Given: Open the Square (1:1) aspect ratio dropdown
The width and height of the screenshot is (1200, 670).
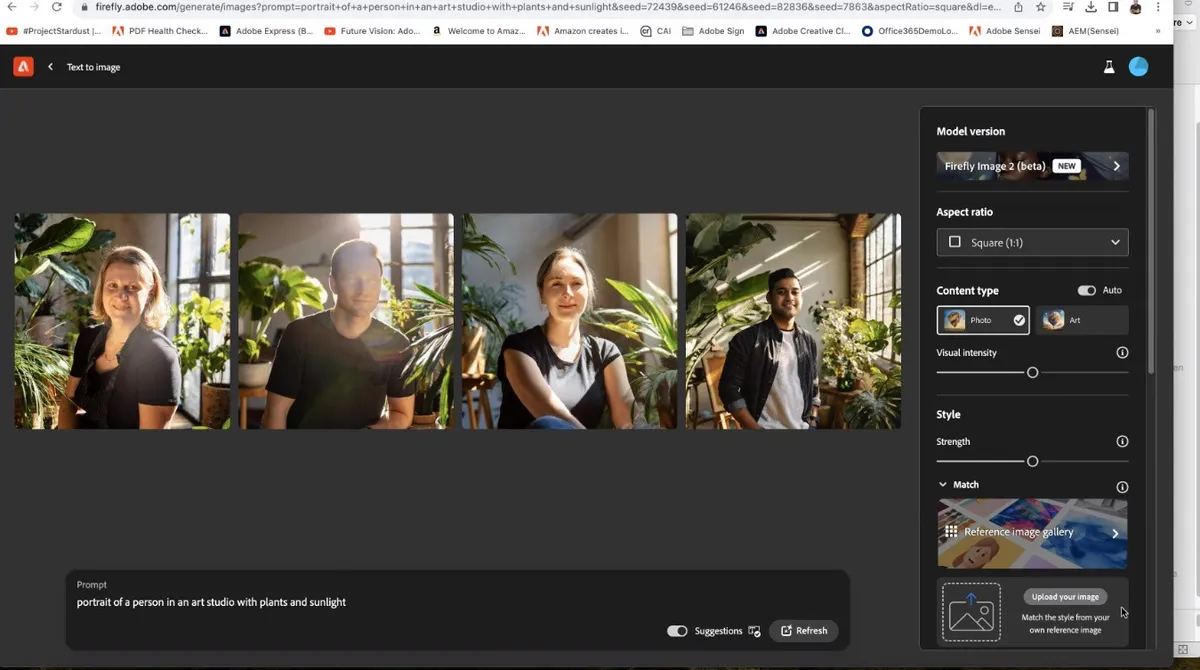Looking at the screenshot, I should (x=1032, y=242).
